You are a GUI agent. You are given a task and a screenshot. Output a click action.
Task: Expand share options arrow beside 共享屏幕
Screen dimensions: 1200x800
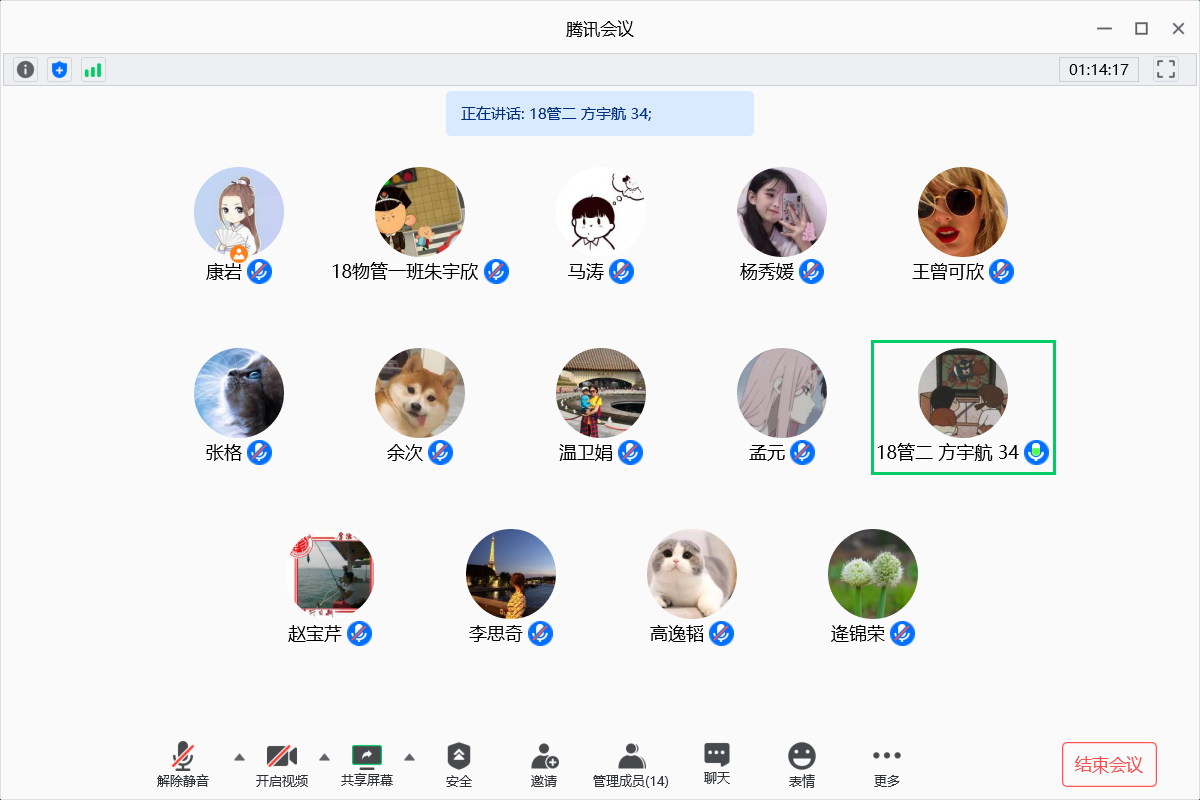409,756
